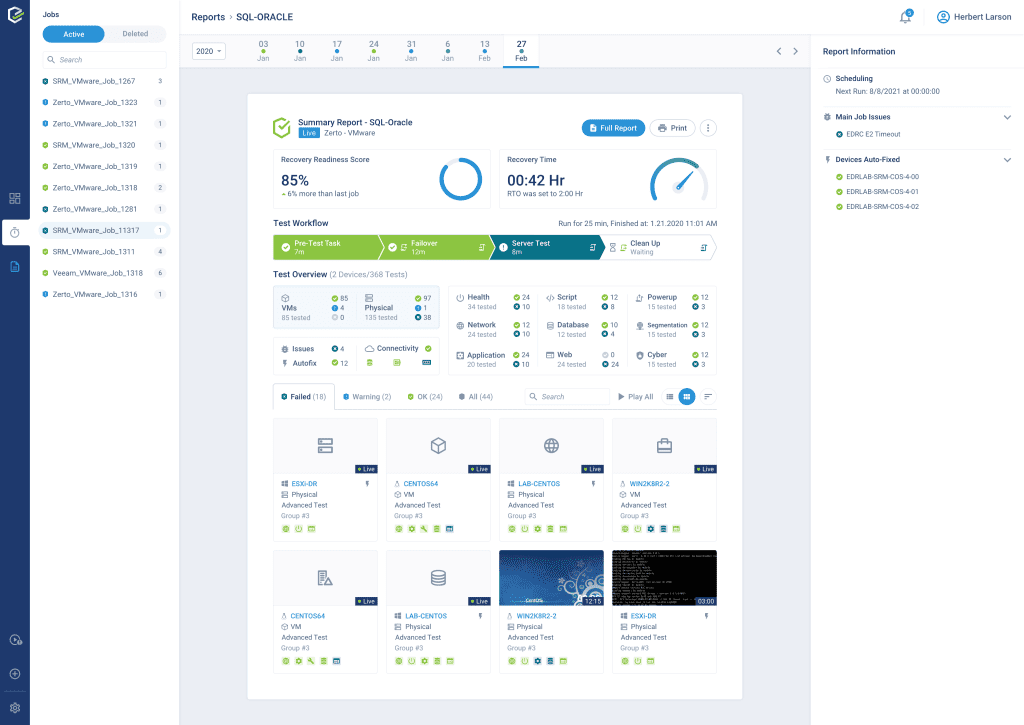Viewport: 1024px width, 725px height.
Task: Click the Print button
Action: coord(672,128)
